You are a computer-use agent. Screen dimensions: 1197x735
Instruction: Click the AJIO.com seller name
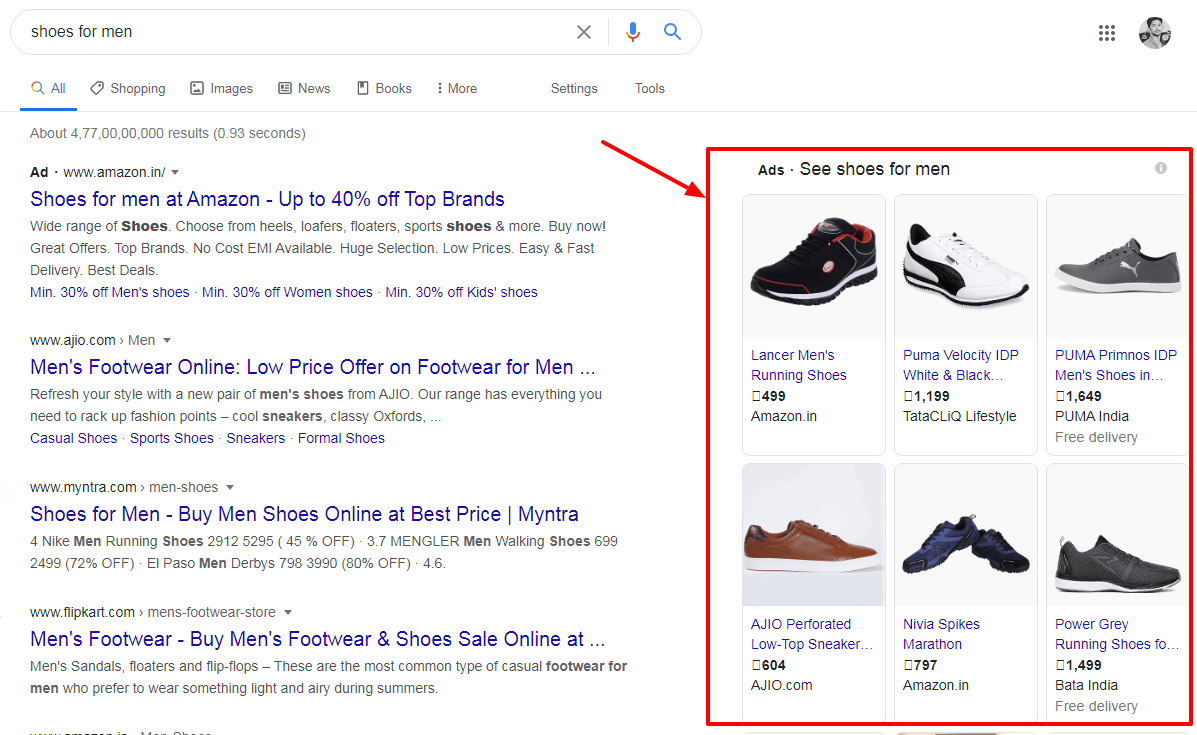tap(782, 685)
